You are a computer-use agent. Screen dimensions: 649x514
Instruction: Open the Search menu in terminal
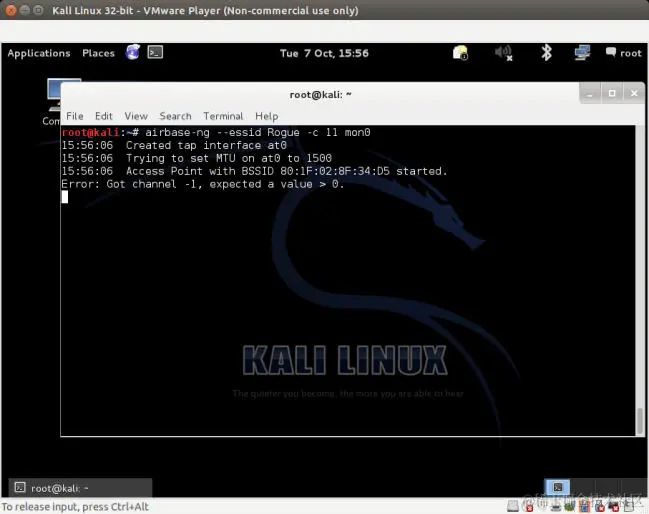pyautogui.click(x=175, y=116)
